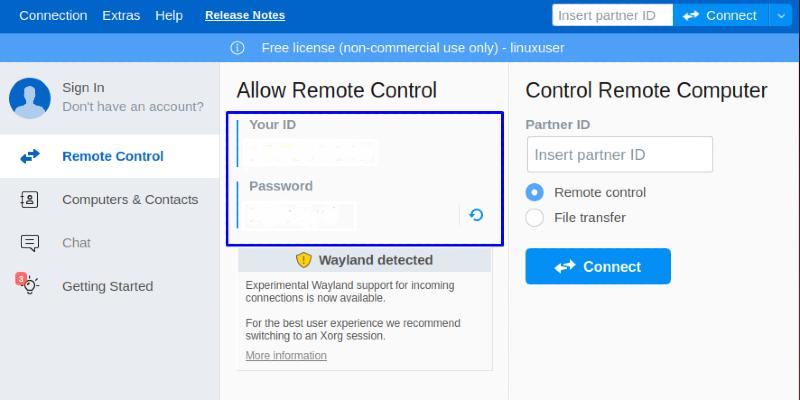Screen dimensions: 800x400
Task: Select the File transfer radio option
Action: pos(535,217)
